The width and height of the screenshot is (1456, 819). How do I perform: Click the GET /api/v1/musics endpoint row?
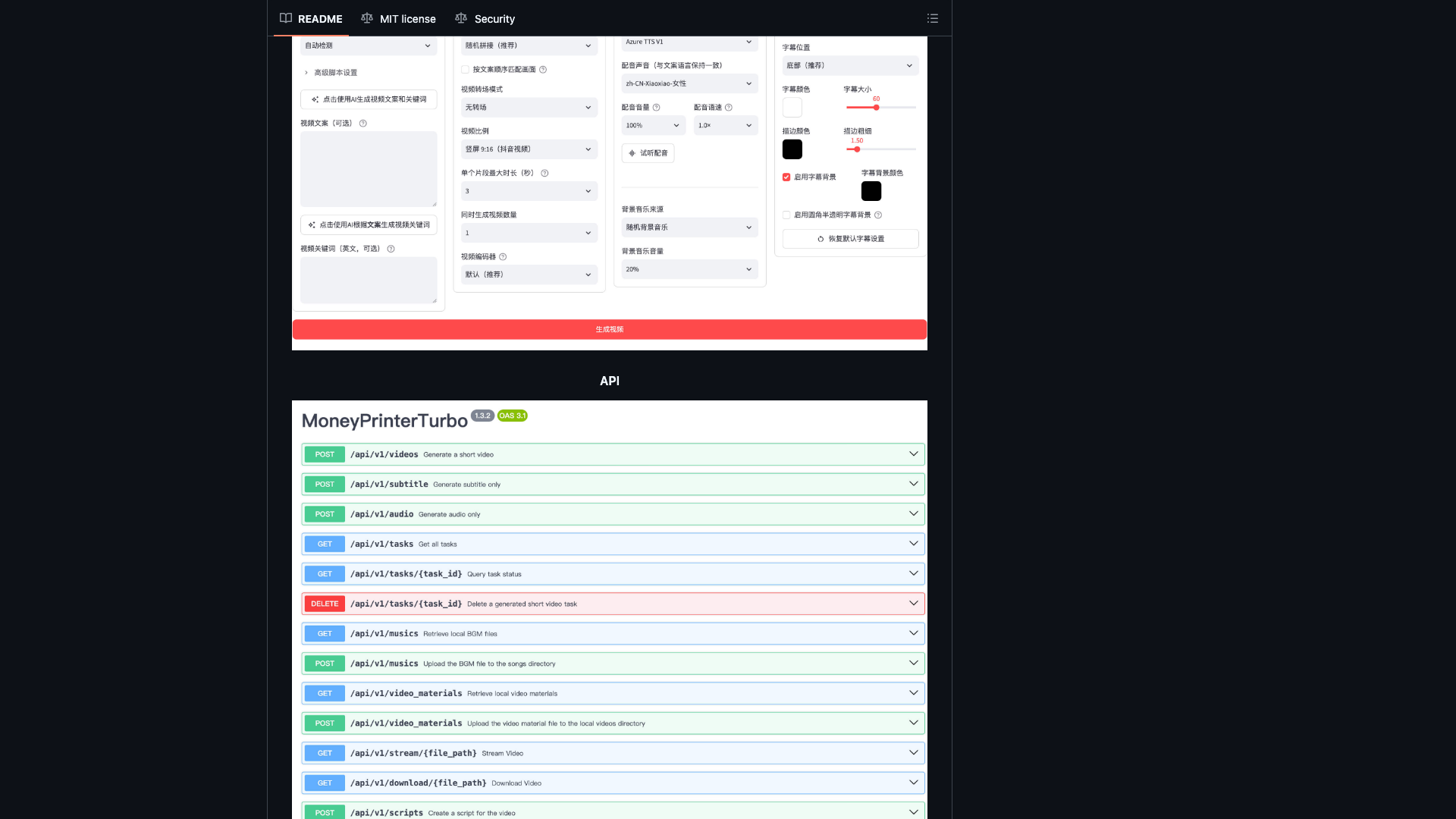[x=613, y=634]
